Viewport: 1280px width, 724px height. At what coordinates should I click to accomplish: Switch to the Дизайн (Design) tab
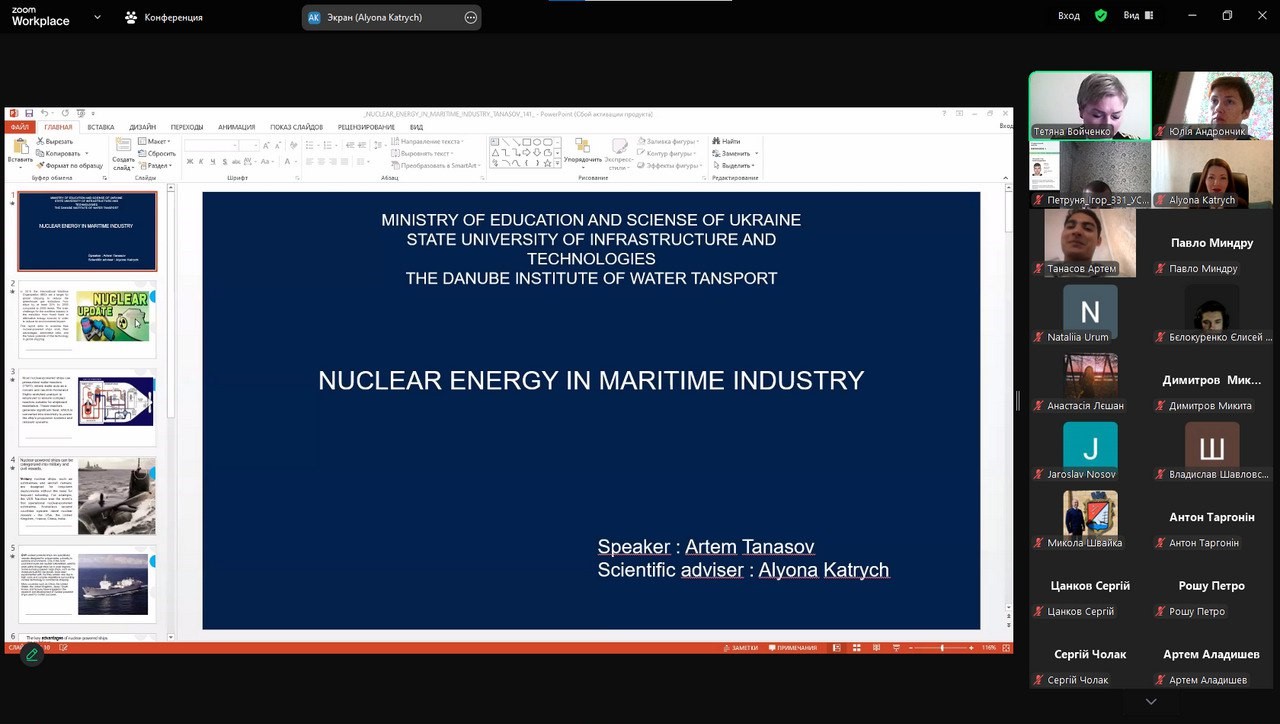(142, 127)
